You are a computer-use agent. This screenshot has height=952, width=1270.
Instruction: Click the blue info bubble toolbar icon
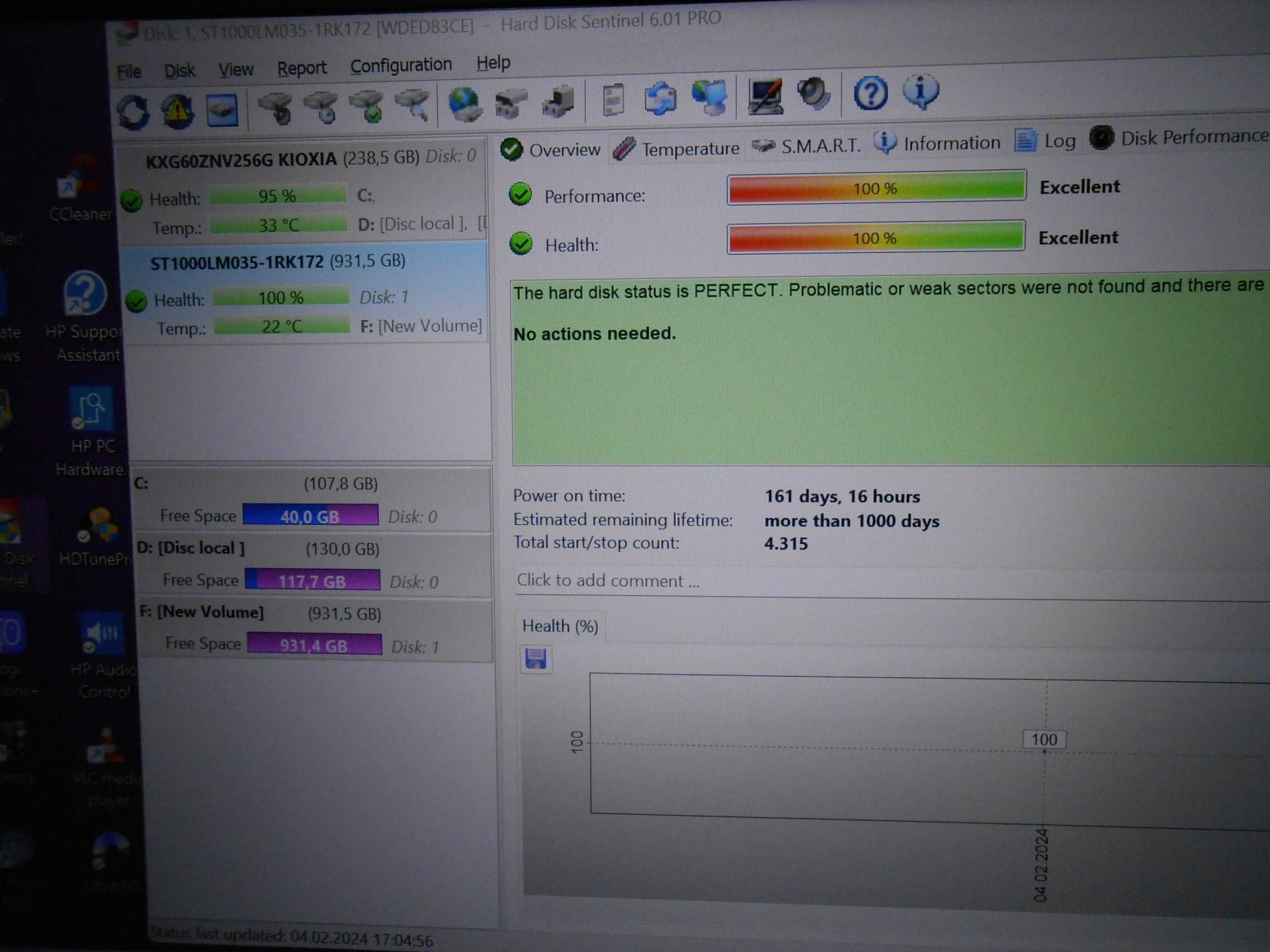(920, 92)
